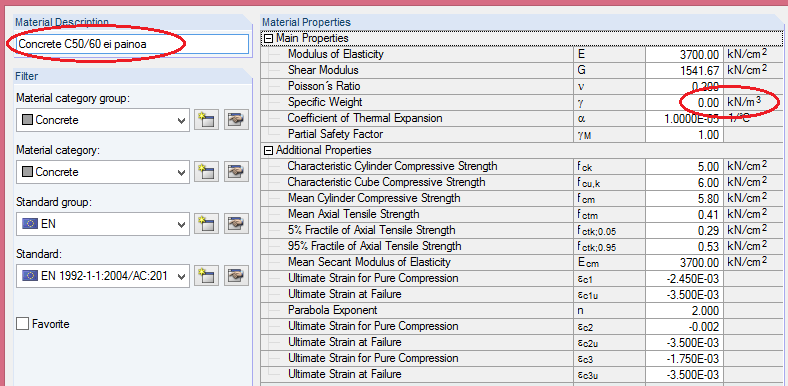788x386 pixels.
Task: Click create-new icon beside Material category group
Action: (207, 120)
